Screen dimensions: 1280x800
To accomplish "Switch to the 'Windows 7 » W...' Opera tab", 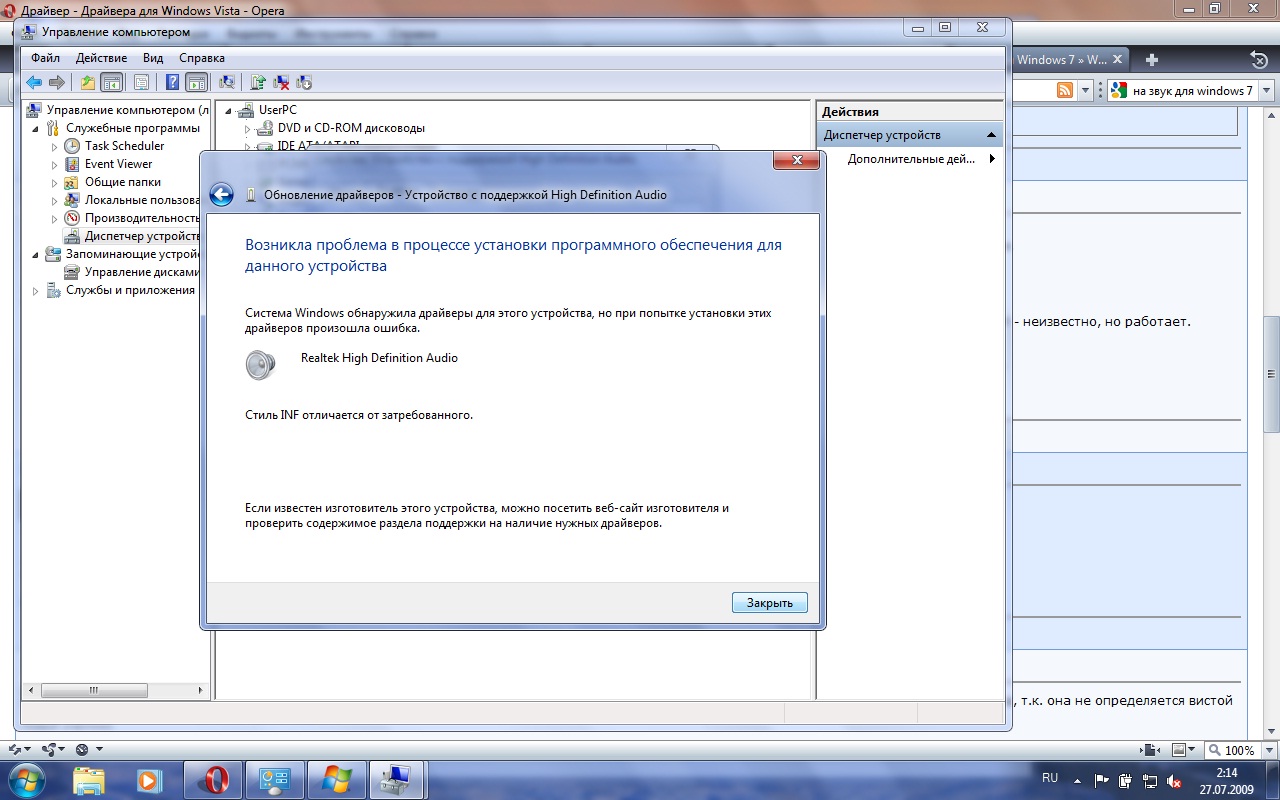I will 1070,59.
